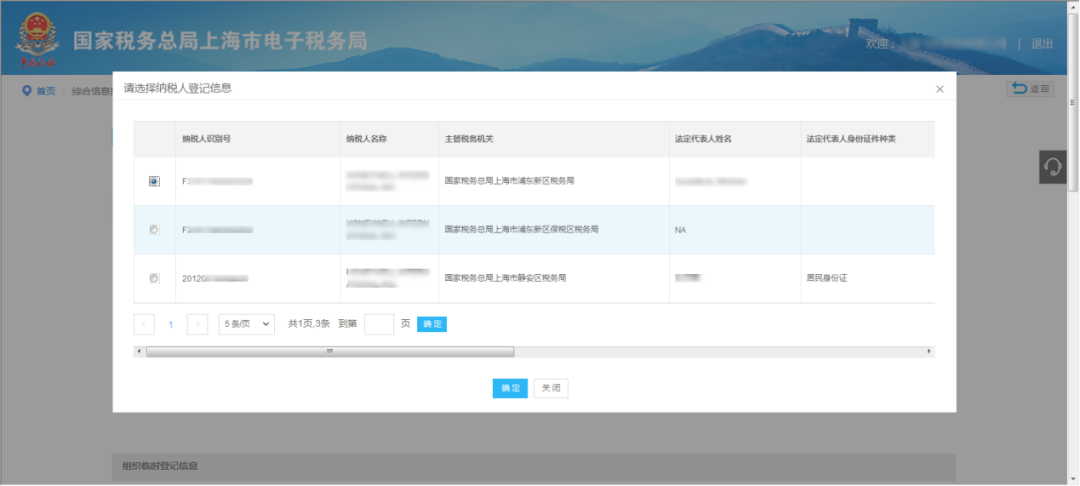The height and width of the screenshot is (486, 1080).
Task: Go to next page with right arrow
Action: click(x=198, y=324)
